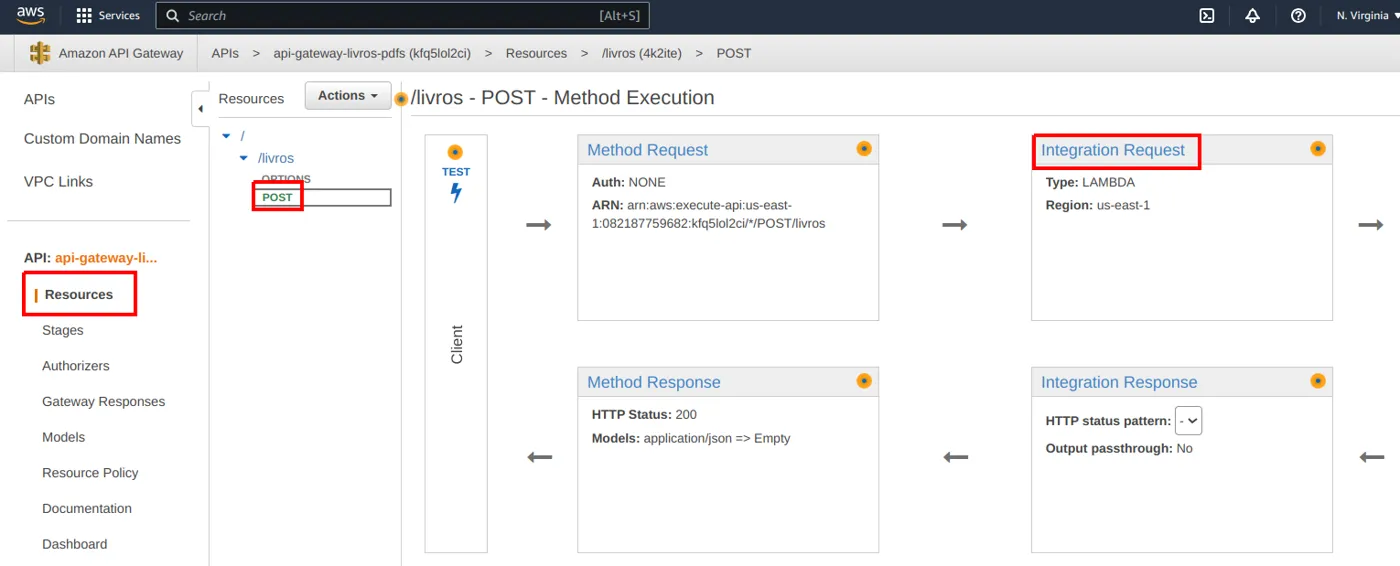Select the OPTIONS method in resource tree
1400x566 pixels.
[x=286, y=179]
